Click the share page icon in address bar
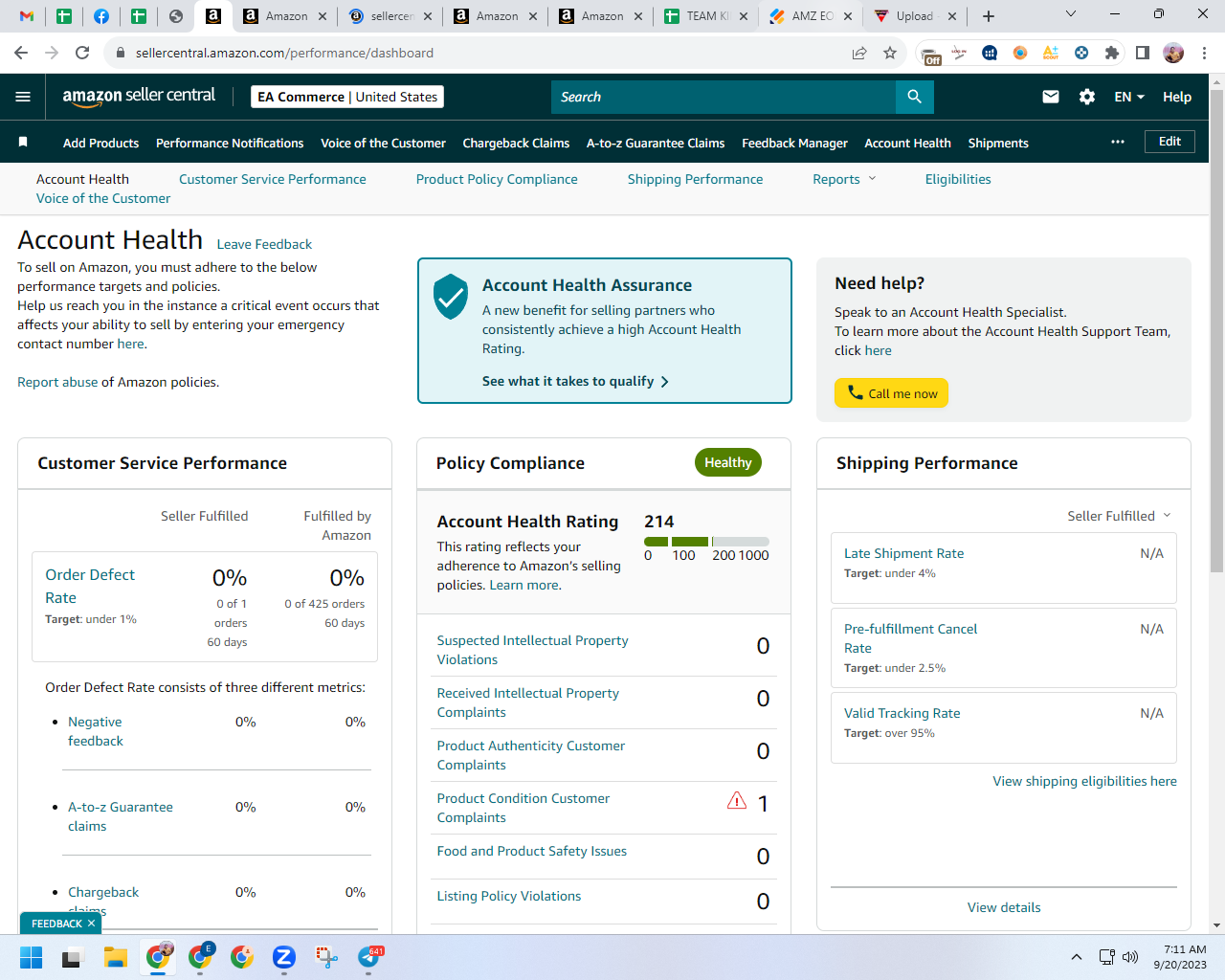The image size is (1225, 980). point(859,53)
